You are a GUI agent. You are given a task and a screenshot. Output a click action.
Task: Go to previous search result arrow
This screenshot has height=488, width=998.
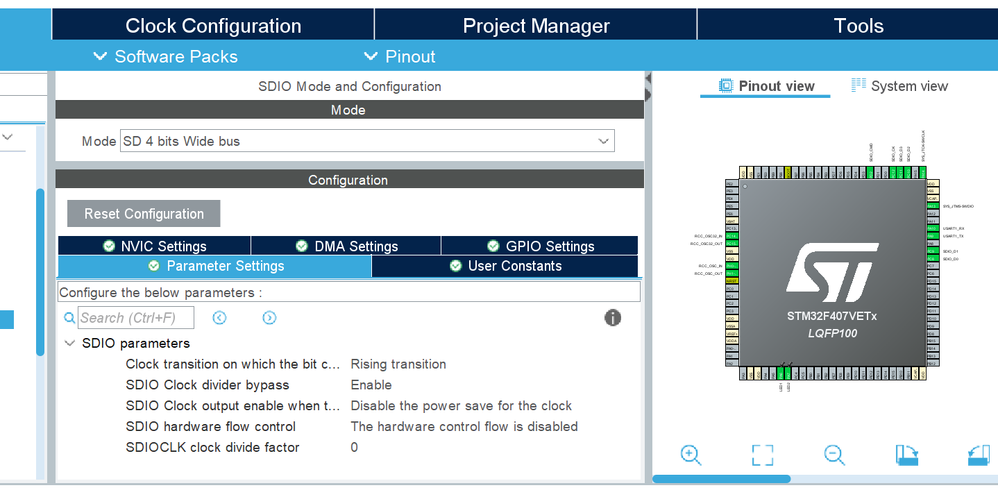tap(220, 317)
